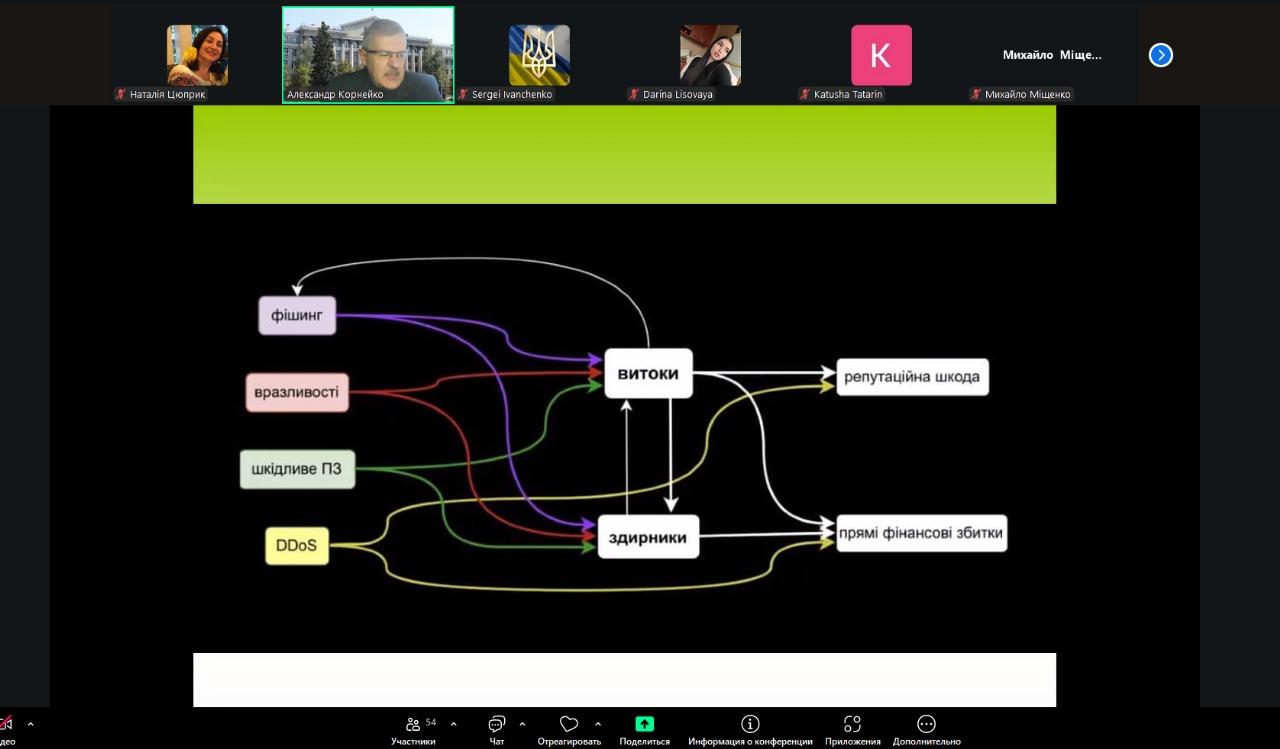This screenshot has width=1280, height=749.
Task: Select Александр Корнейко's video thumbnail
Action: [x=368, y=55]
